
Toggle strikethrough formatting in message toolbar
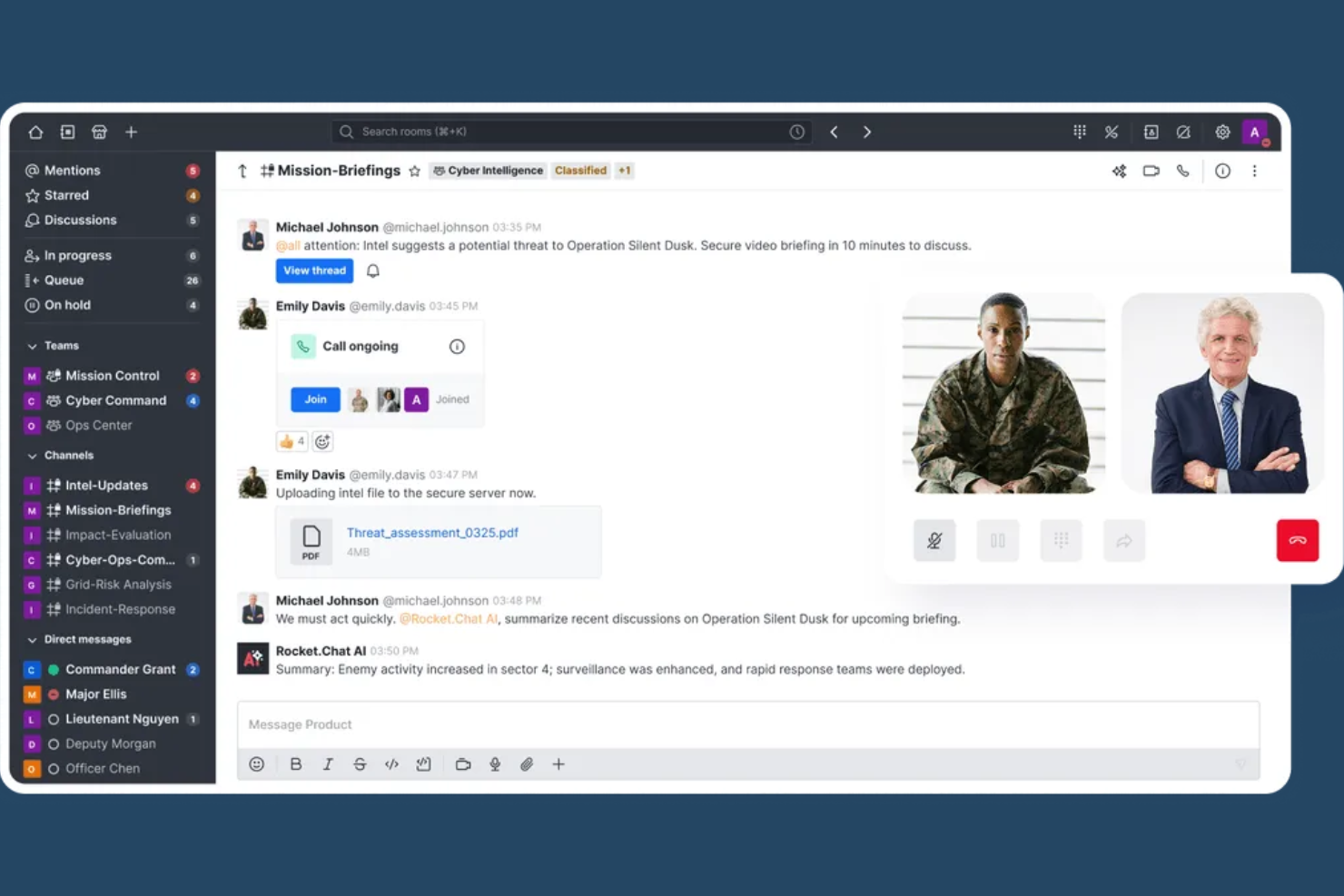click(x=360, y=764)
